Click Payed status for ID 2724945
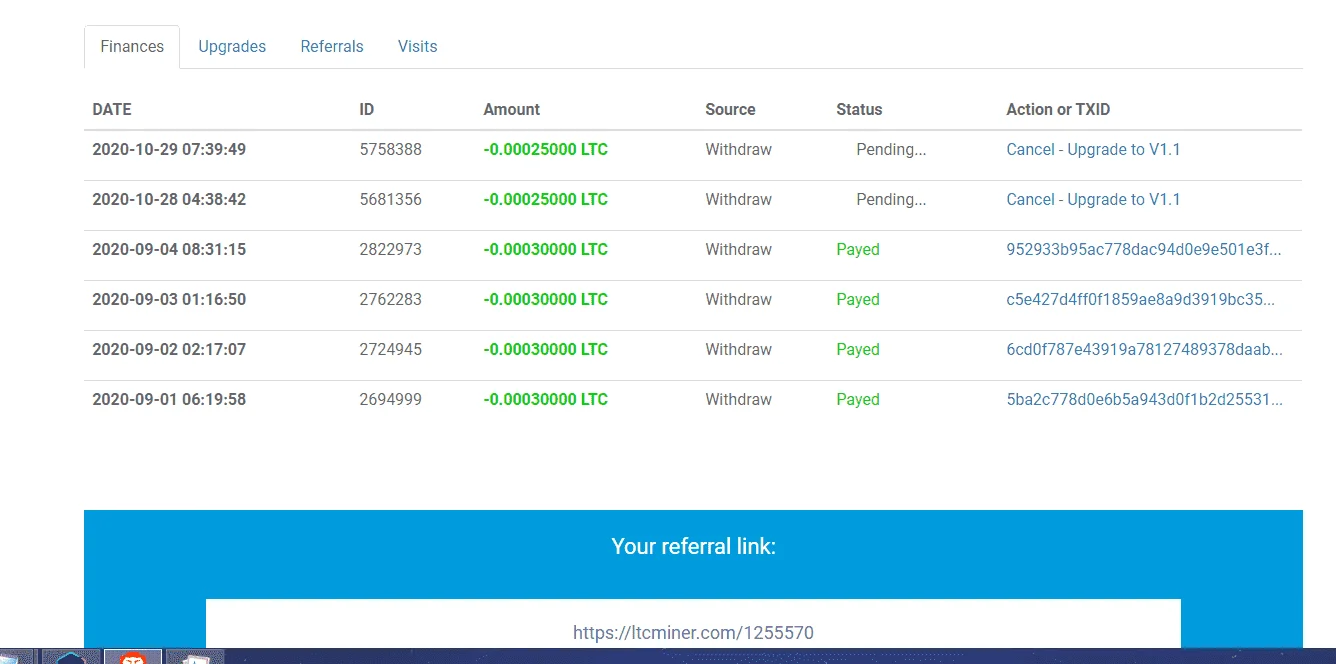Viewport: 1336px width, 664px height. (x=858, y=350)
